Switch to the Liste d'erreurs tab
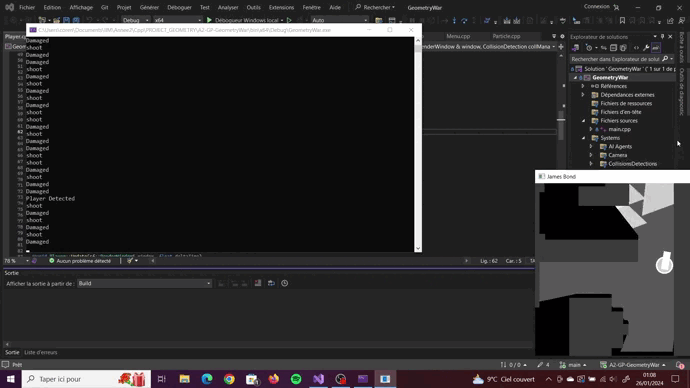The width and height of the screenshot is (690, 388). click(40, 352)
